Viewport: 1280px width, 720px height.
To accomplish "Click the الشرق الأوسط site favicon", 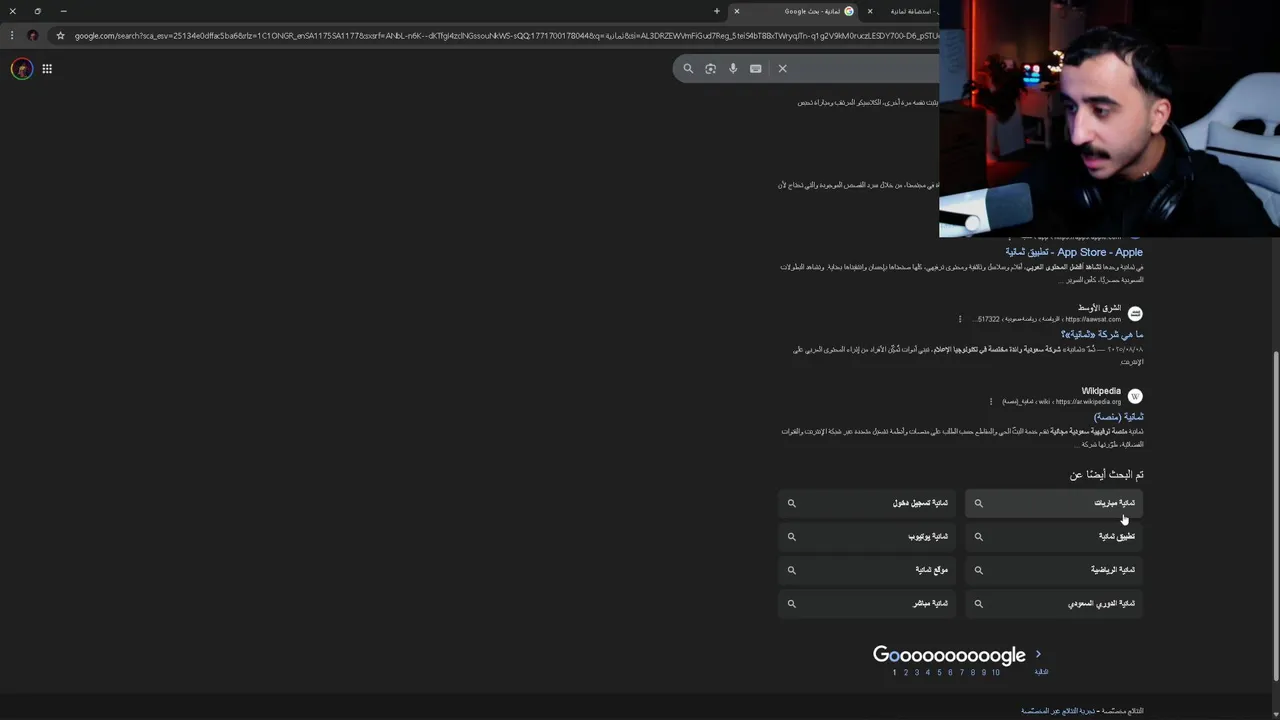I will (1135, 314).
